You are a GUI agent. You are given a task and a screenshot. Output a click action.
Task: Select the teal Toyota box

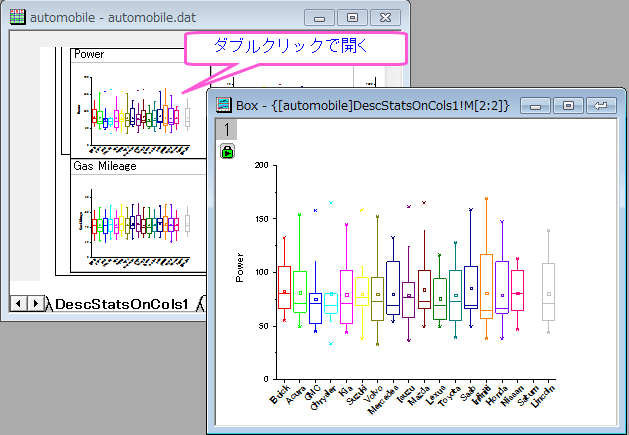(x=455, y=295)
